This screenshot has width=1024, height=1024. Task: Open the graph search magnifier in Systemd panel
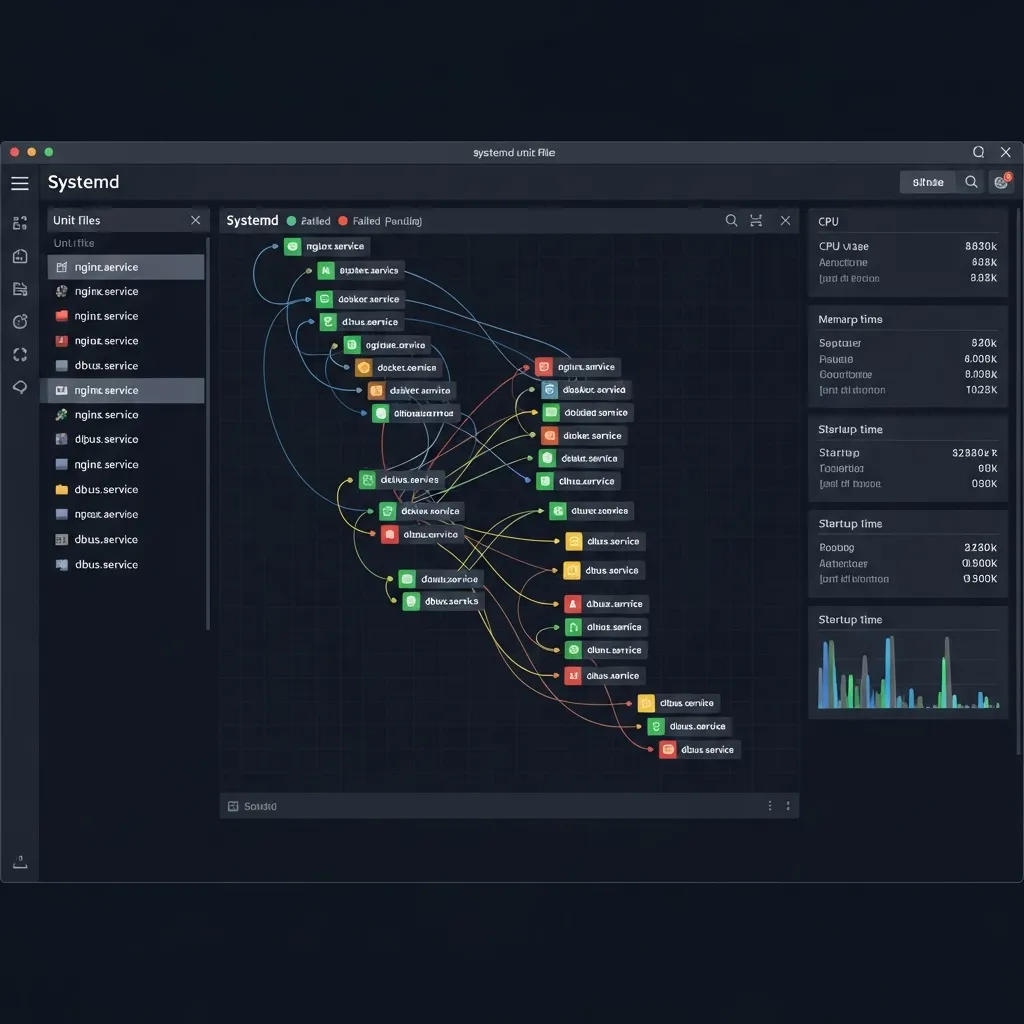point(731,220)
